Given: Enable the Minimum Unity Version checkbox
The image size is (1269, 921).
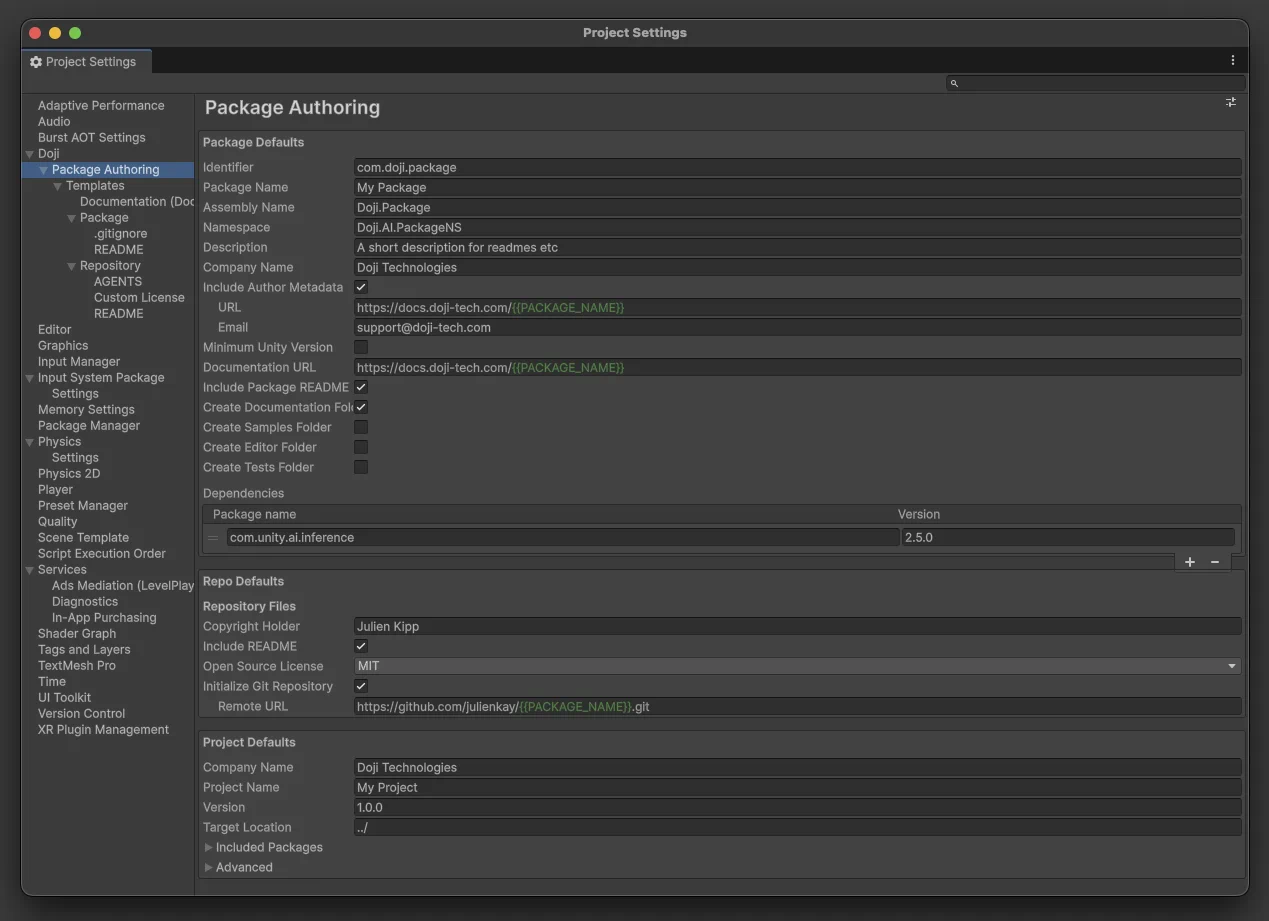Looking at the screenshot, I should coord(361,347).
